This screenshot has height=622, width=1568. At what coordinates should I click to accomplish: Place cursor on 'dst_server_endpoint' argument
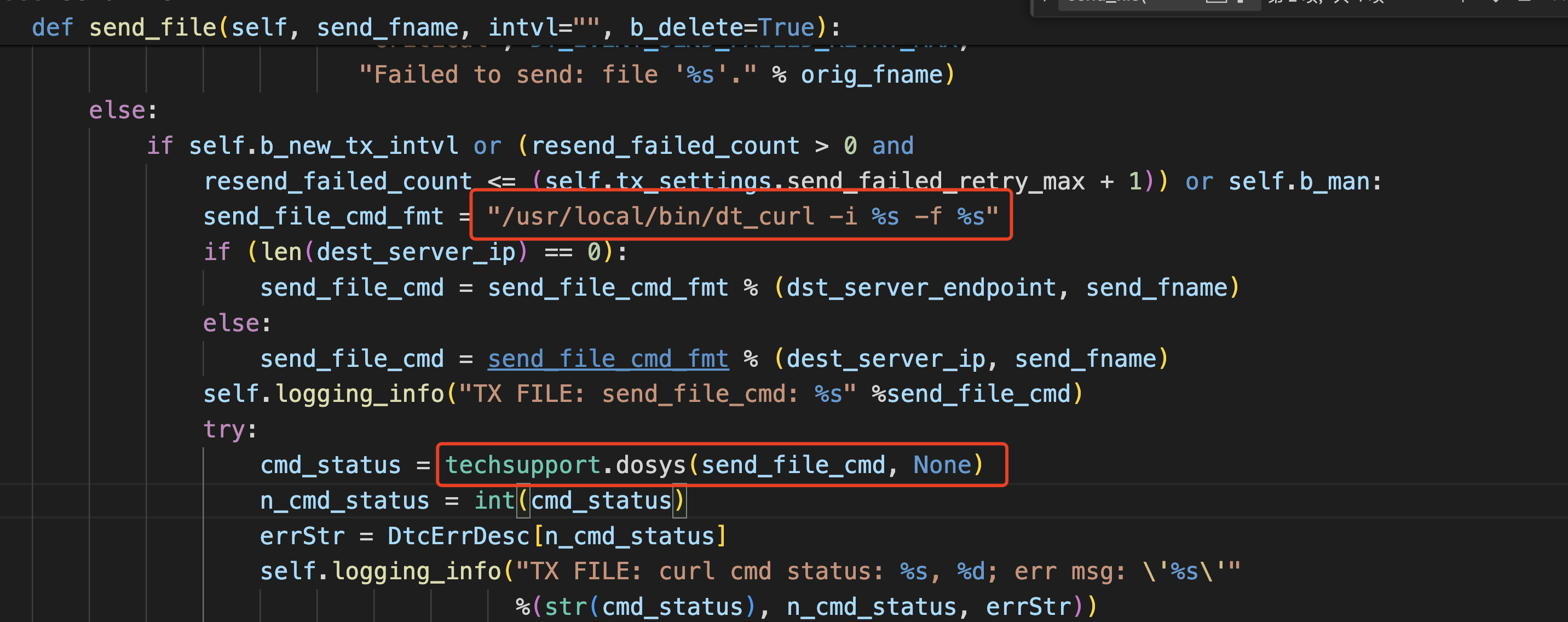point(921,287)
